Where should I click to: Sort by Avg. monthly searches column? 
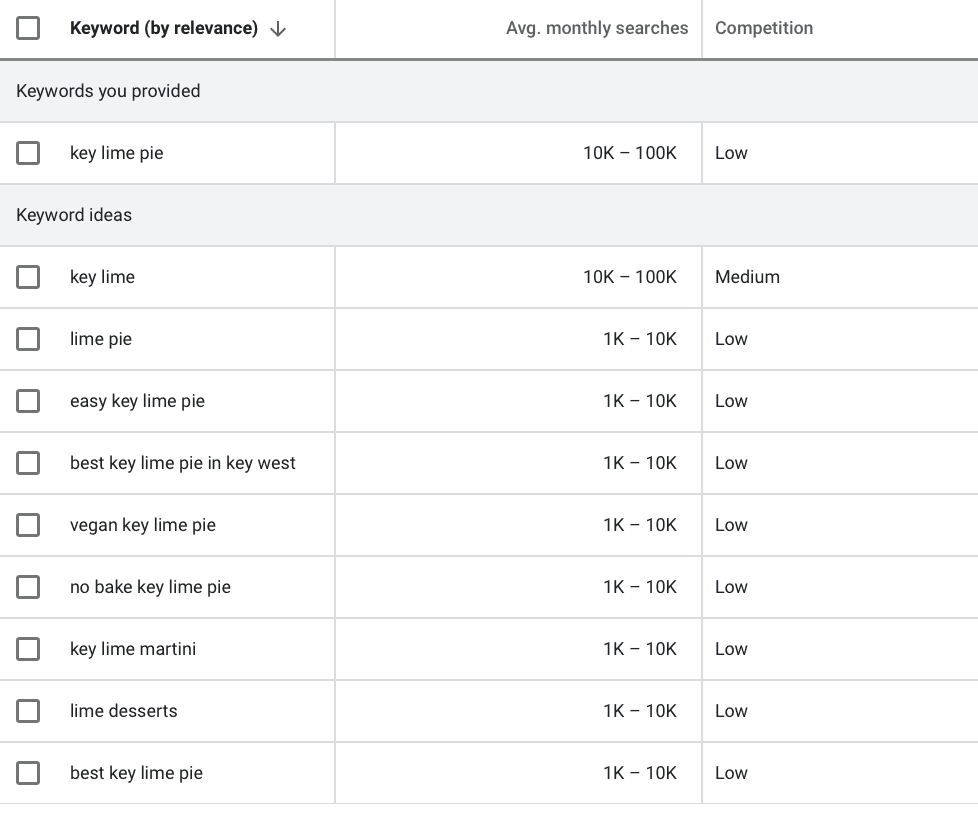(597, 28)
